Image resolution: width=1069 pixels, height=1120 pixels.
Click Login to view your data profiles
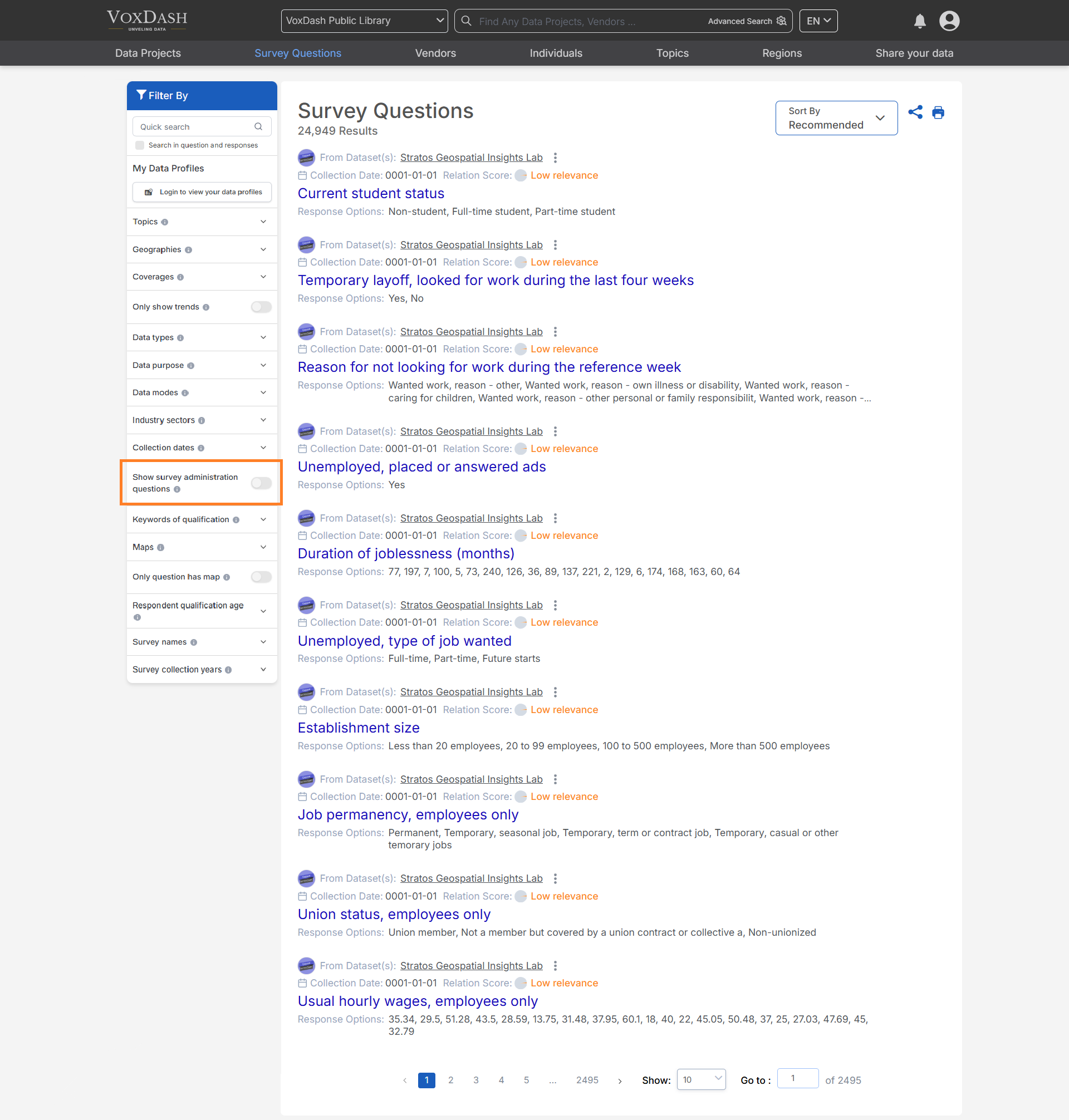point(202,192)
